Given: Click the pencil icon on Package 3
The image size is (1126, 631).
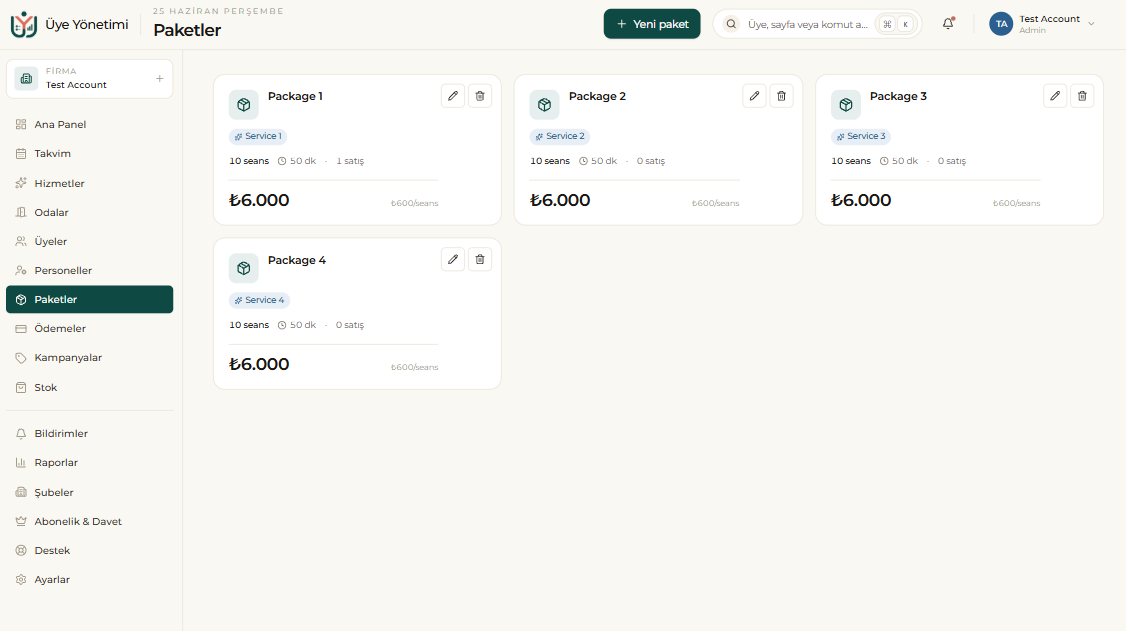Looking at the screenshot, I should [1055, 95].
